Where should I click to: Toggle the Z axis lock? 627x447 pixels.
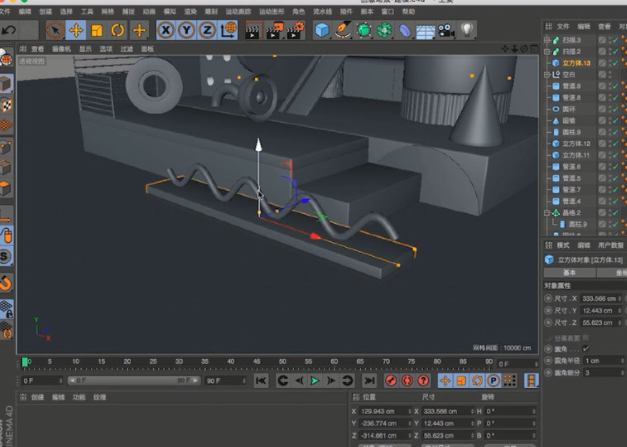207,30
